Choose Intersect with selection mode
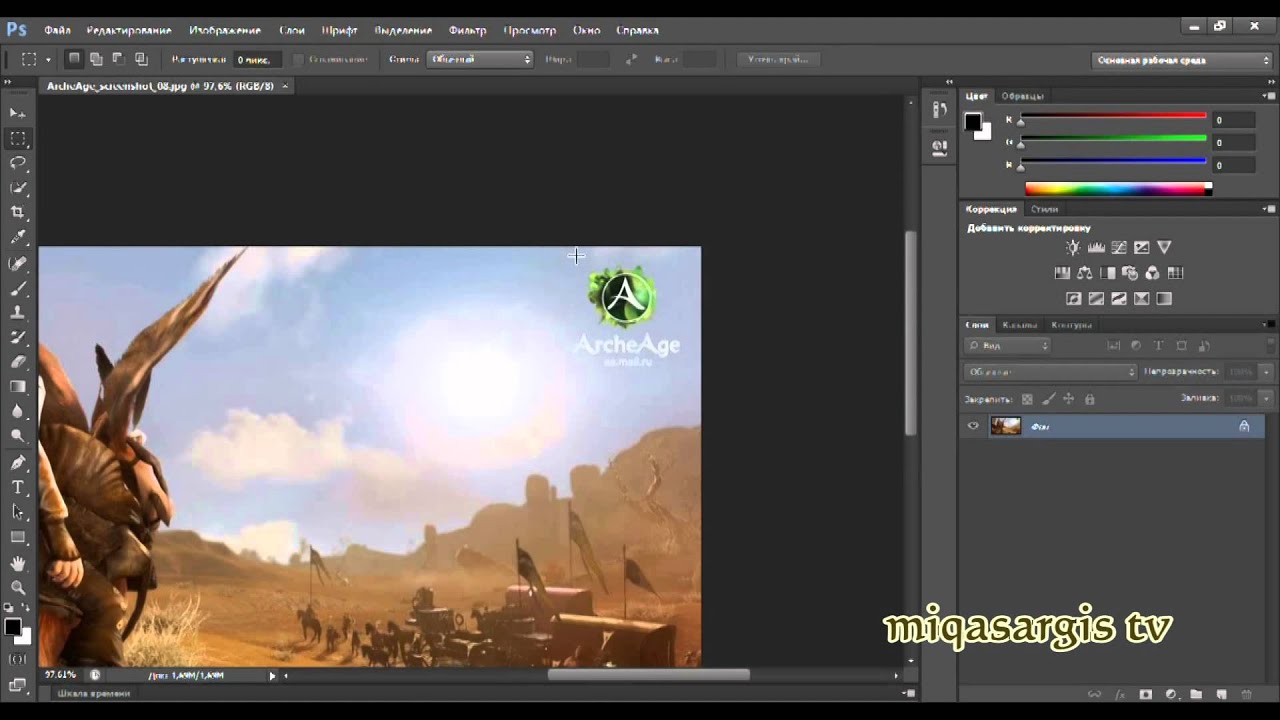This screenshot has width=1280, height=720. click(x=141, y=59)
